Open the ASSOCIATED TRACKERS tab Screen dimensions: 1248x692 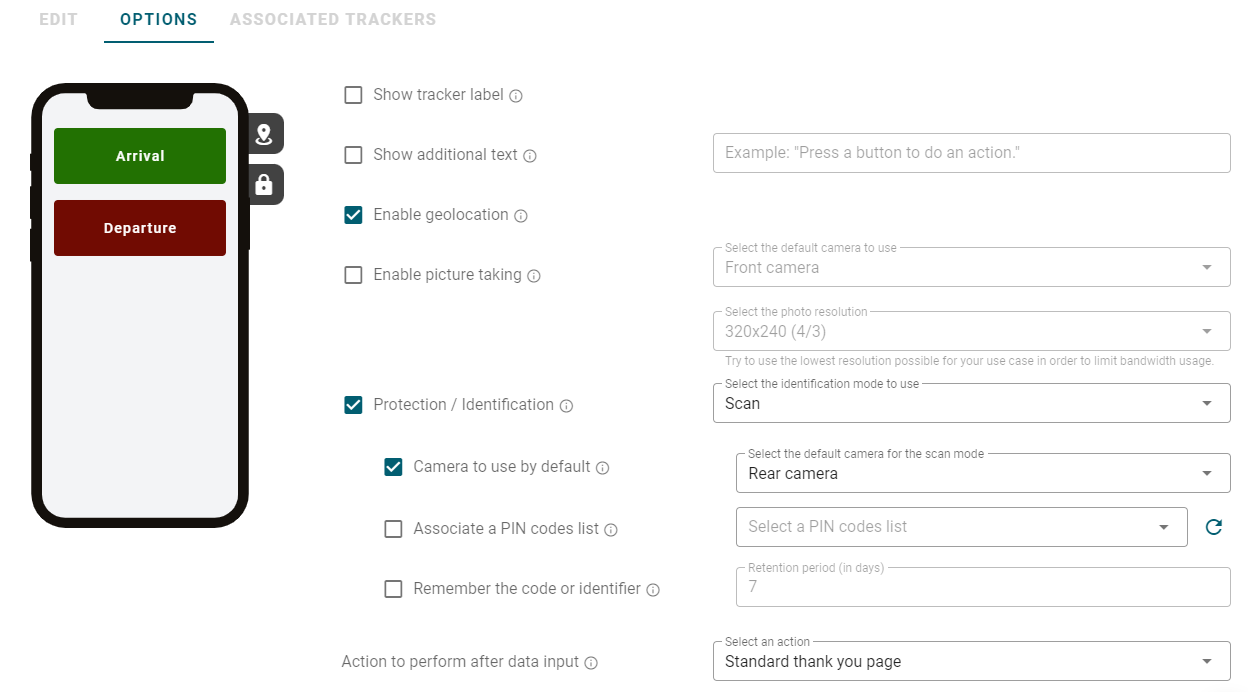pyautogui.click(x=333, y=19)
